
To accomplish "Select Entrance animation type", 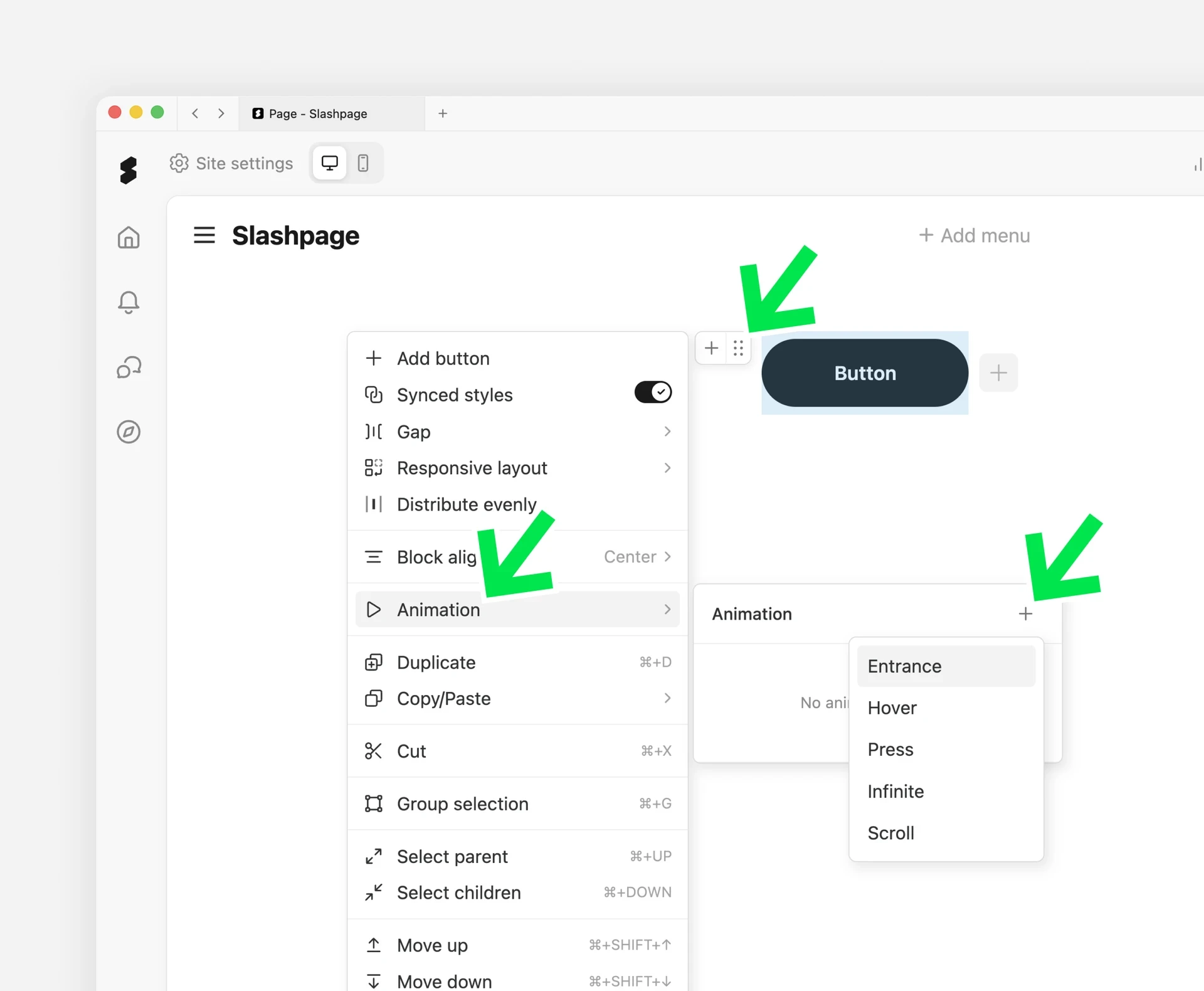I will (946, 666).
